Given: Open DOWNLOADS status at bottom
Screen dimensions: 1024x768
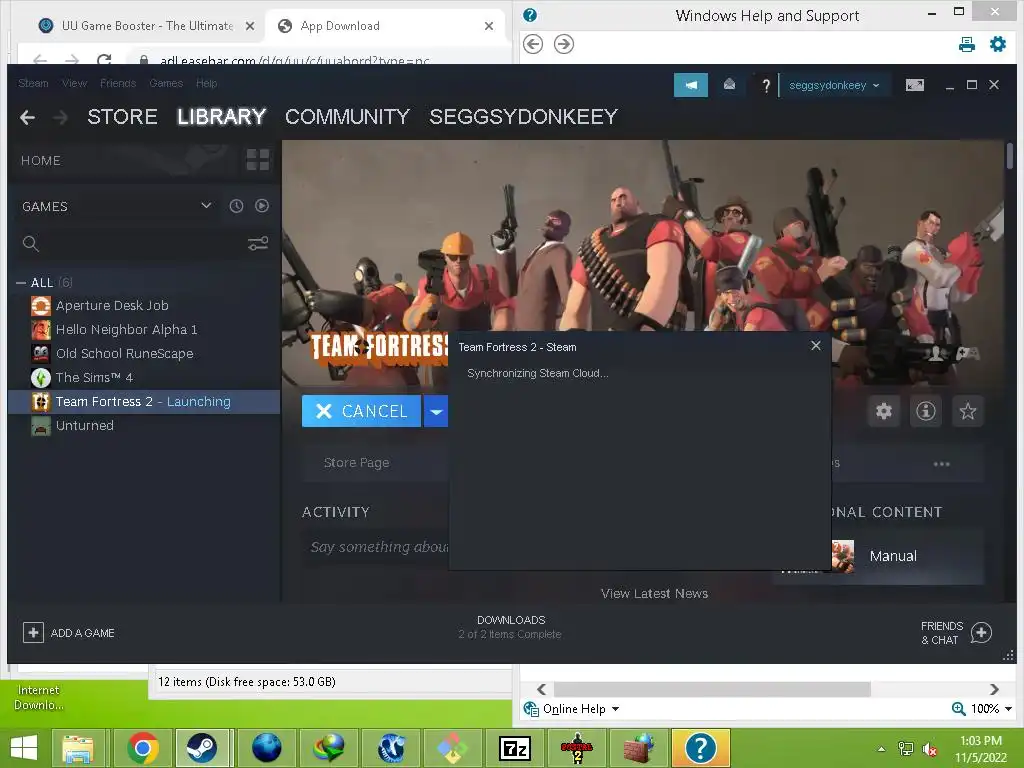Looking at the screenshot, I should tap(510, 627).
